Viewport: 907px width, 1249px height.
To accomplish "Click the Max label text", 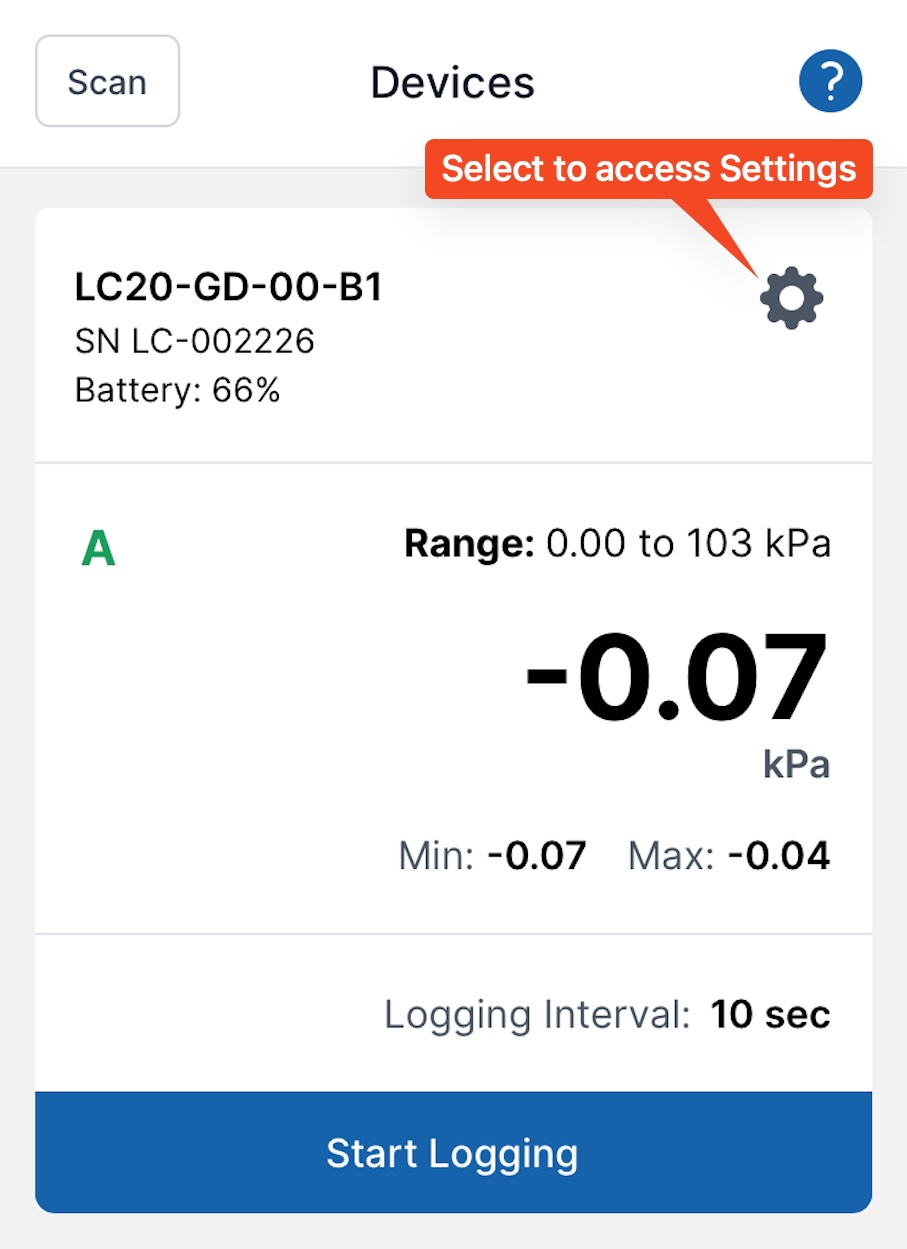I will [x=671, y=856].
